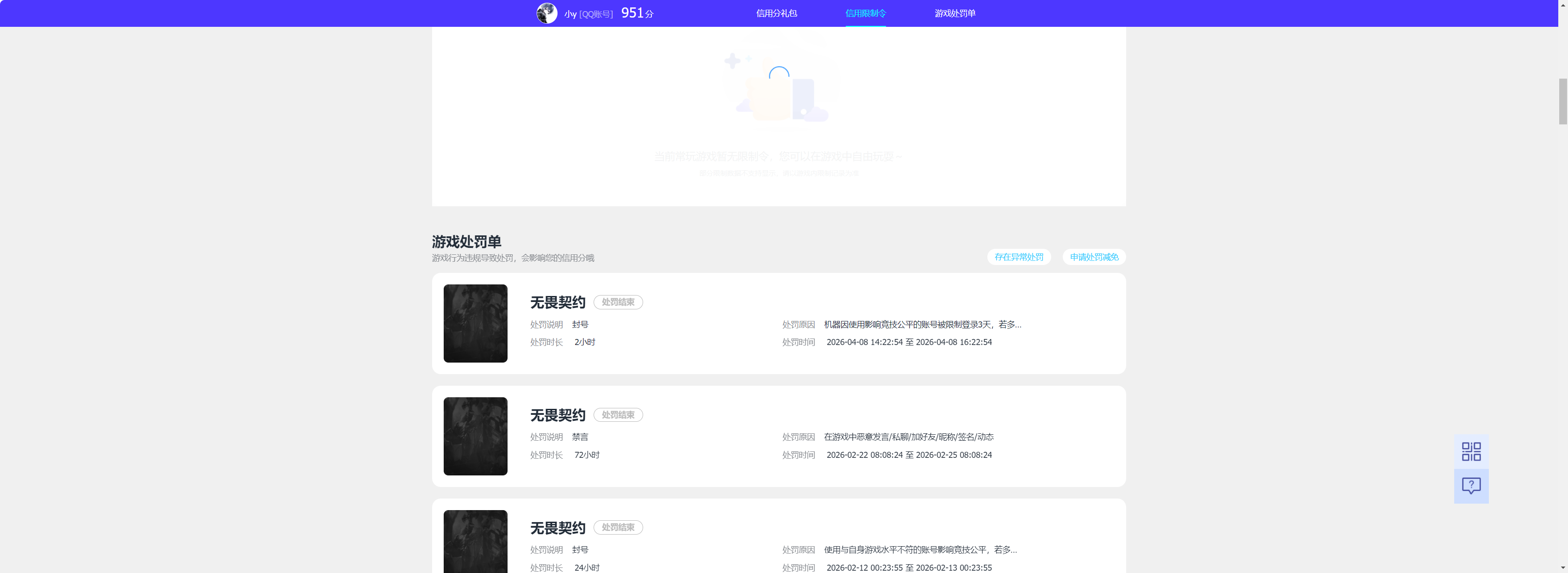Click time range 2026-02-22 08:08:24
Screen dimensions: 1568x573
pyautogui.click(x=909, y=455)
